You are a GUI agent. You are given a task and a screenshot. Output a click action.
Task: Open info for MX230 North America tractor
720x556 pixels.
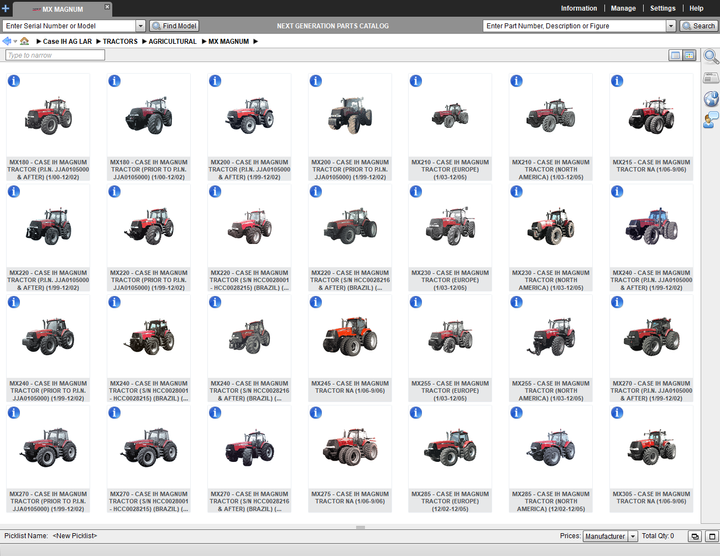[517, 191]
